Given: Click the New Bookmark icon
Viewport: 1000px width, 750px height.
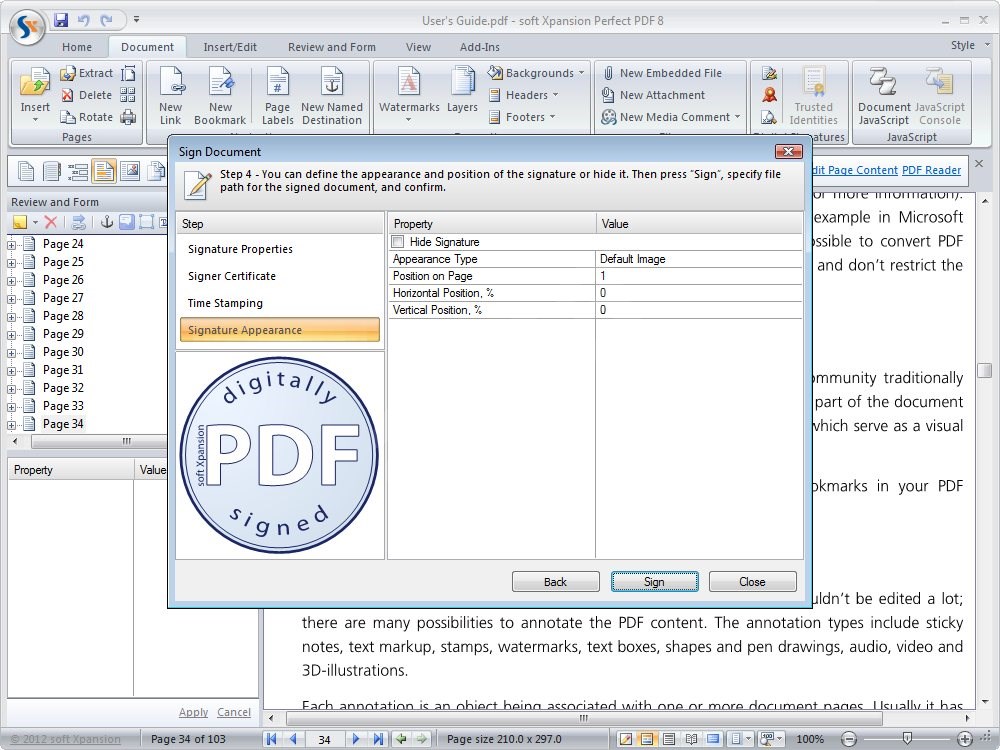Looking at the screenshot, I should tap(221, 82).
